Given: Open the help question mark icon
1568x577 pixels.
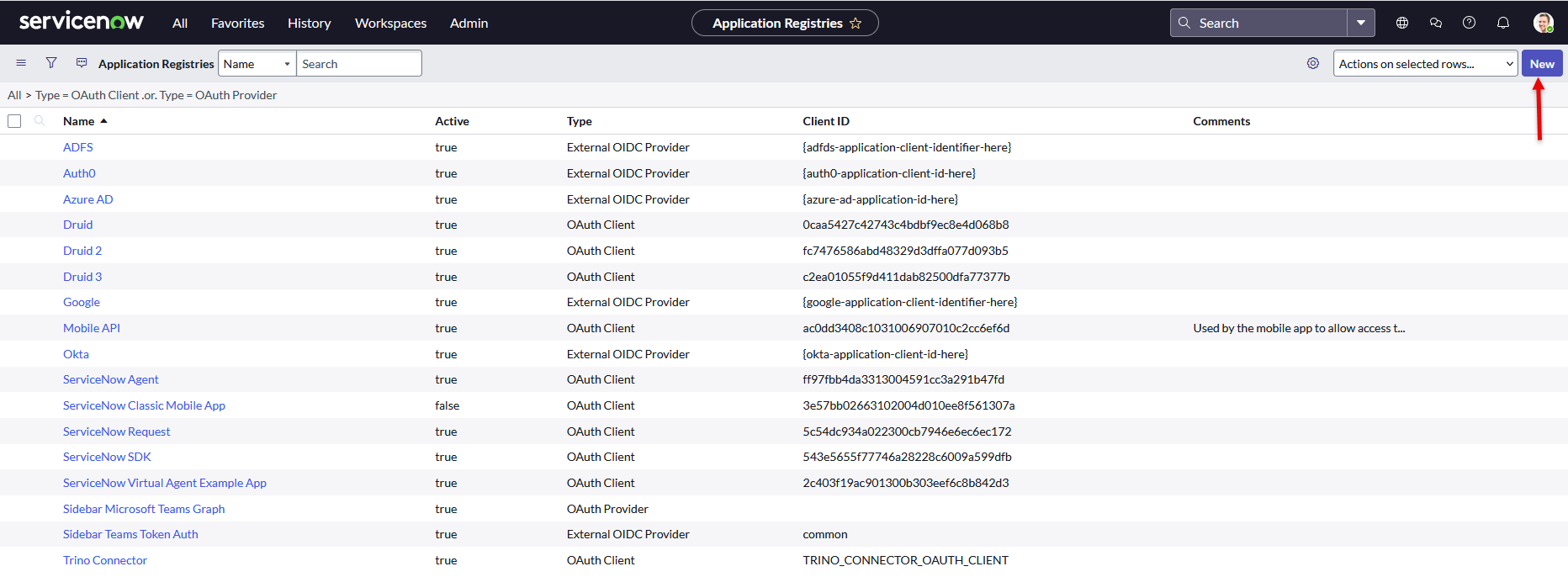Looking at the screenshot, I should [x=1469, y=23].
